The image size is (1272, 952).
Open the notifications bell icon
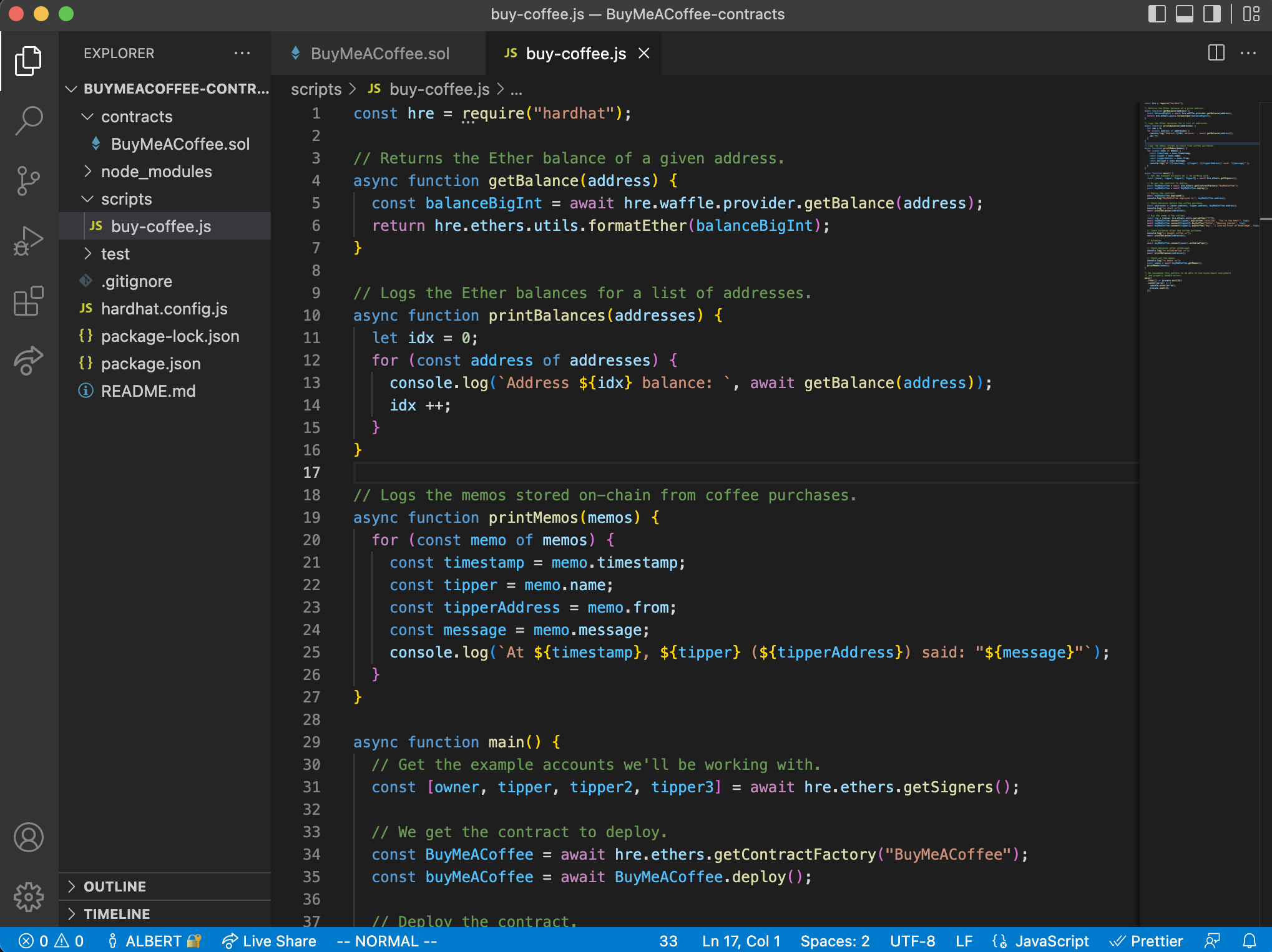coord(1249,941)
